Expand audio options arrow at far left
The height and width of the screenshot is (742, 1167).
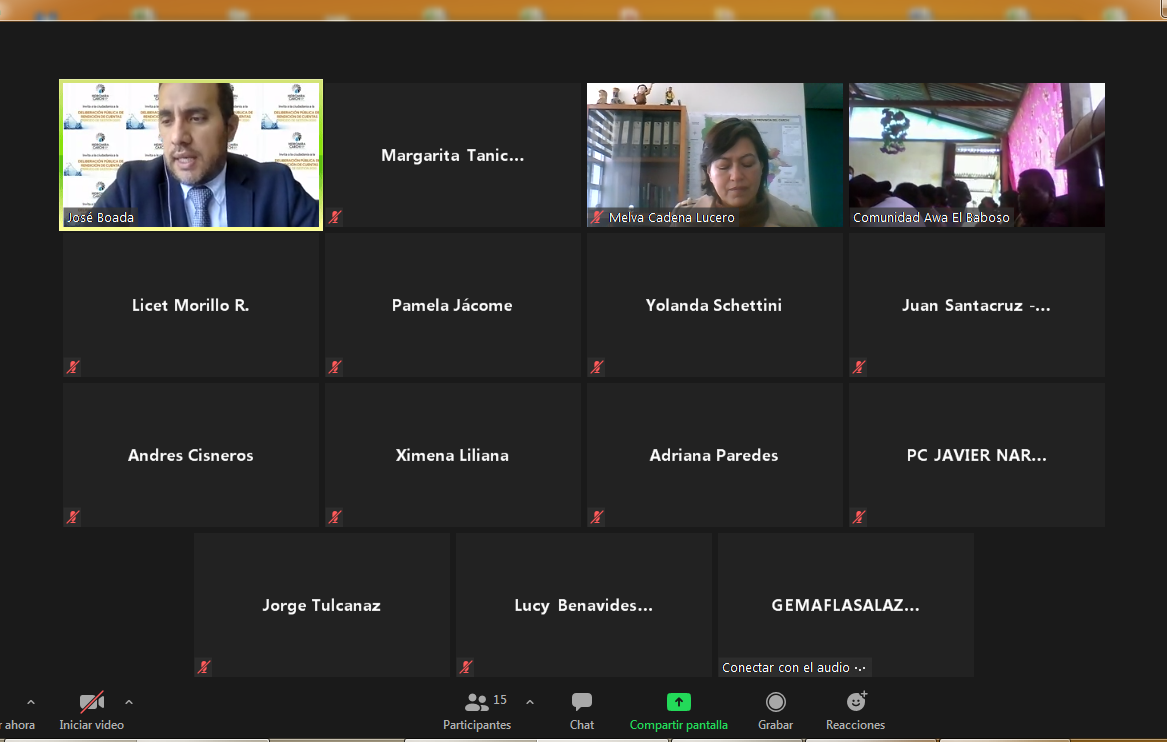click(x=31, y=702)
